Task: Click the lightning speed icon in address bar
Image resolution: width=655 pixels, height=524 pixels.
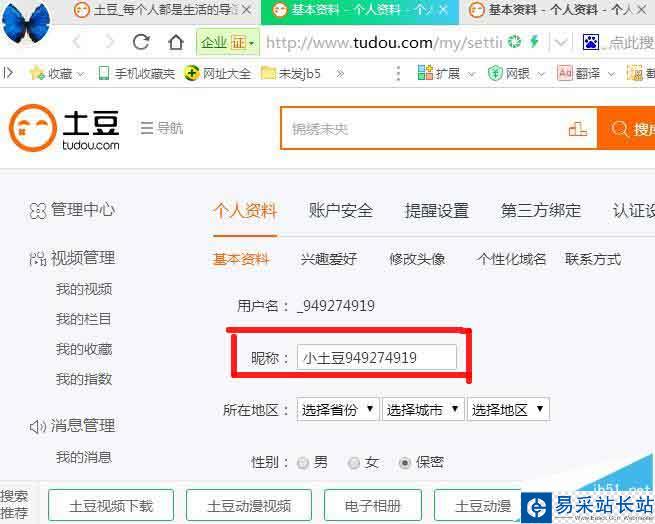Action: (534, 42)
